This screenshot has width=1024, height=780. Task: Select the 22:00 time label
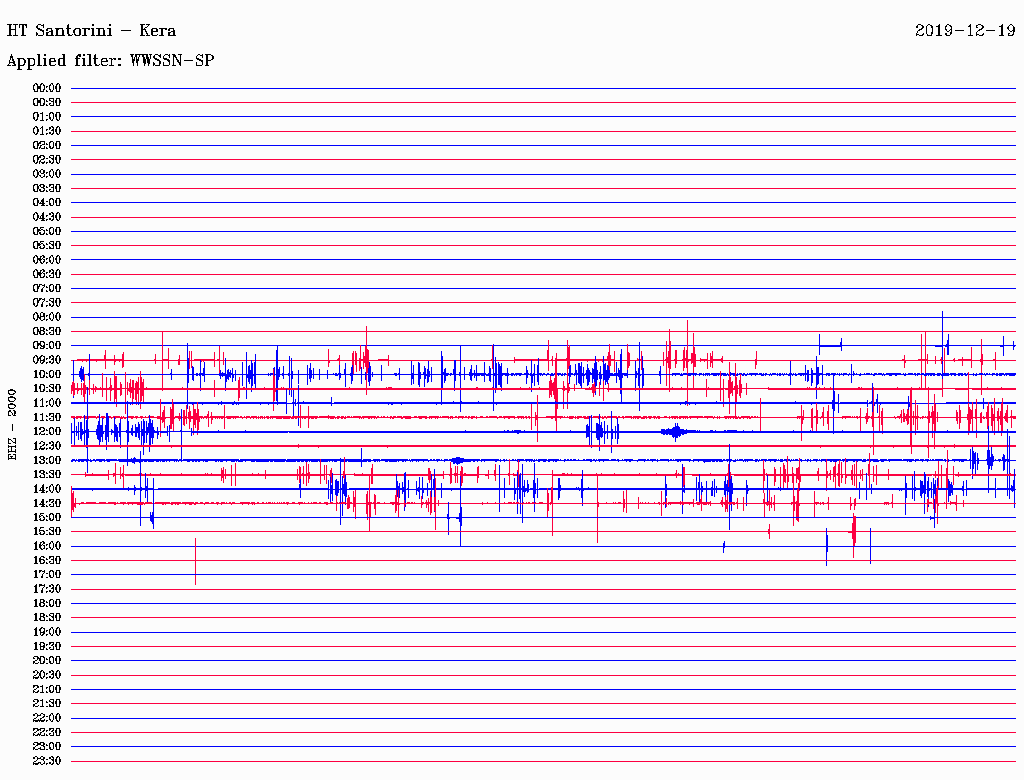[x=47, y=718]
